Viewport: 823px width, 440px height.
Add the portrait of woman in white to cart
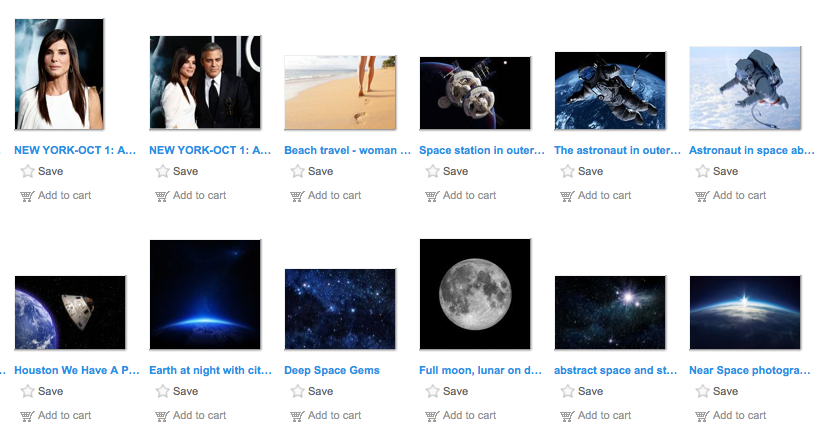(x=56, y=195)
